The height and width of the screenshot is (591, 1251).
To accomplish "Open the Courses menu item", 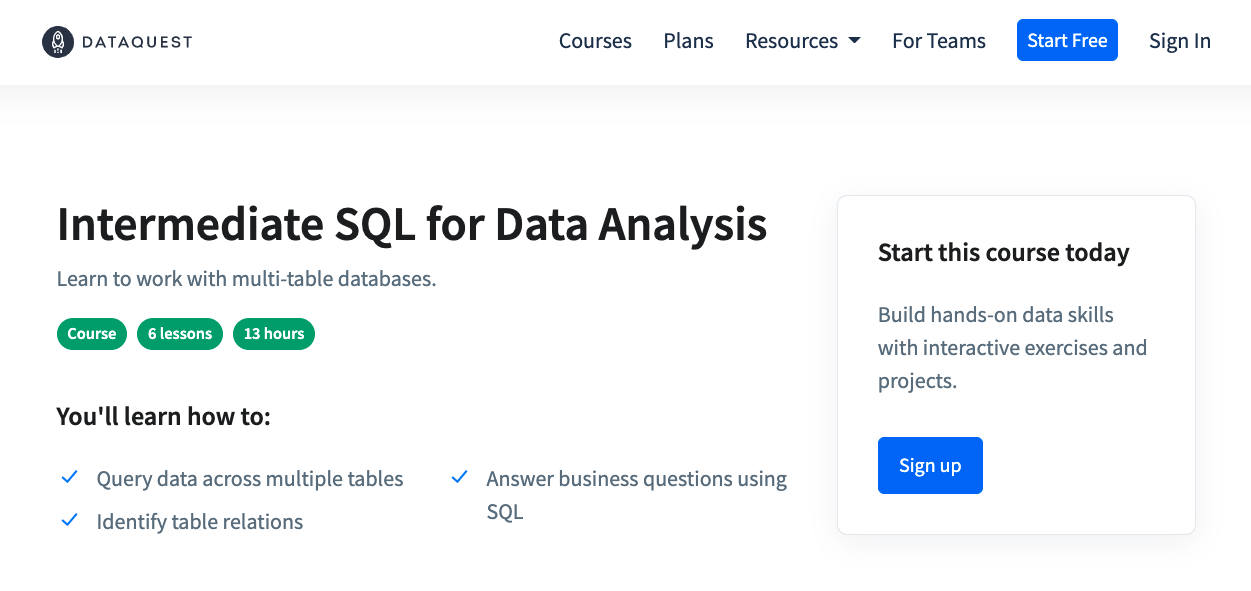I will (595, 41).
